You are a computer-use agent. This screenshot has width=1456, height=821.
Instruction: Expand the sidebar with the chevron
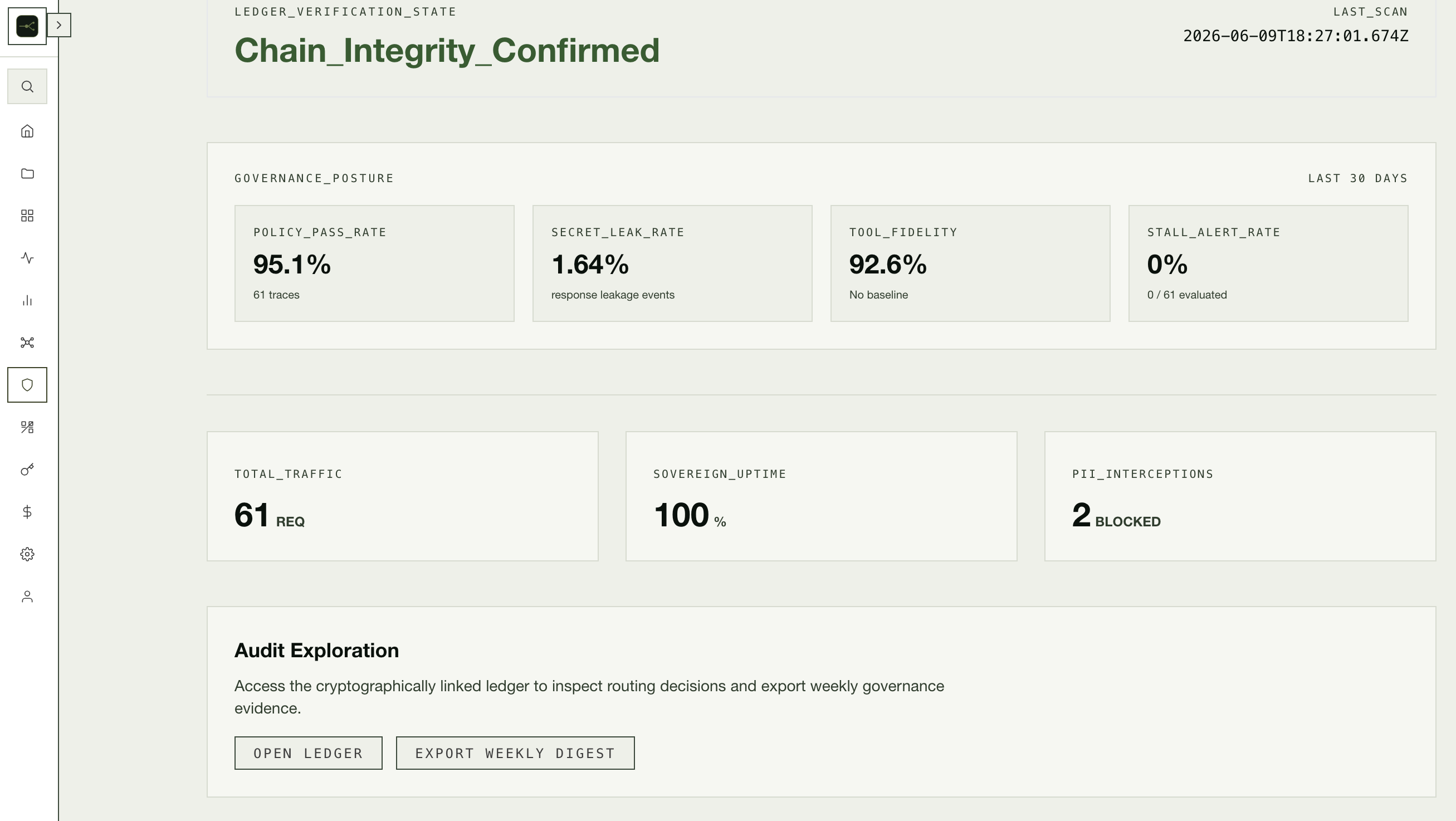pyautogui.click(x=59, y=25)
